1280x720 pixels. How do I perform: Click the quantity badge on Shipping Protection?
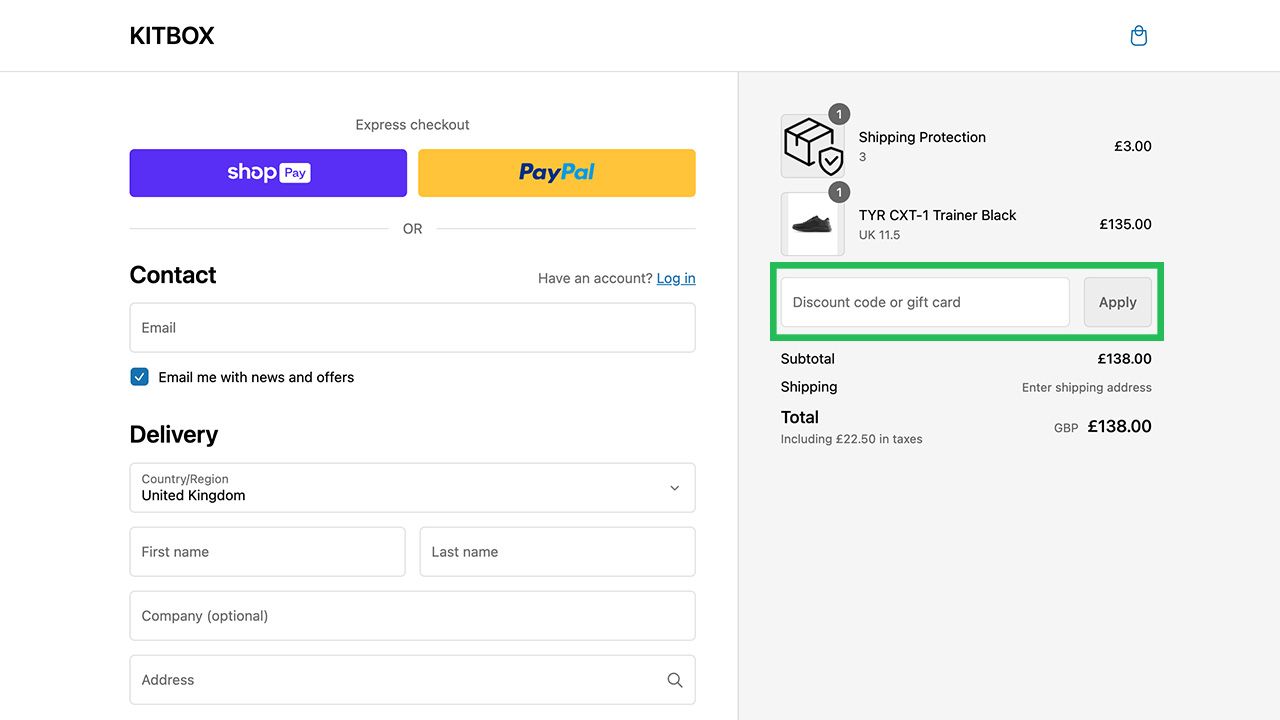click(839, 114)
